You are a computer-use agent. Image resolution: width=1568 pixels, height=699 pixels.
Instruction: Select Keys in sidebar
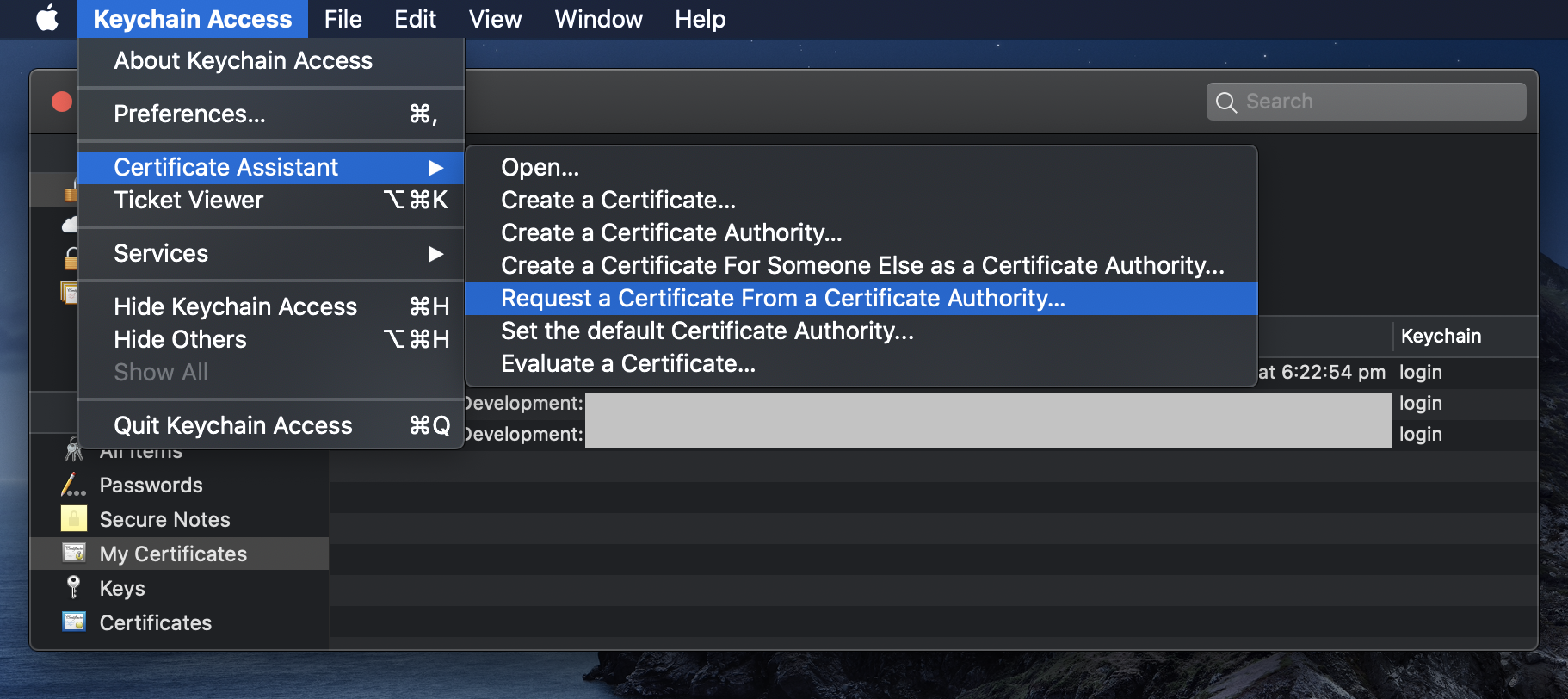coord(180,588)
